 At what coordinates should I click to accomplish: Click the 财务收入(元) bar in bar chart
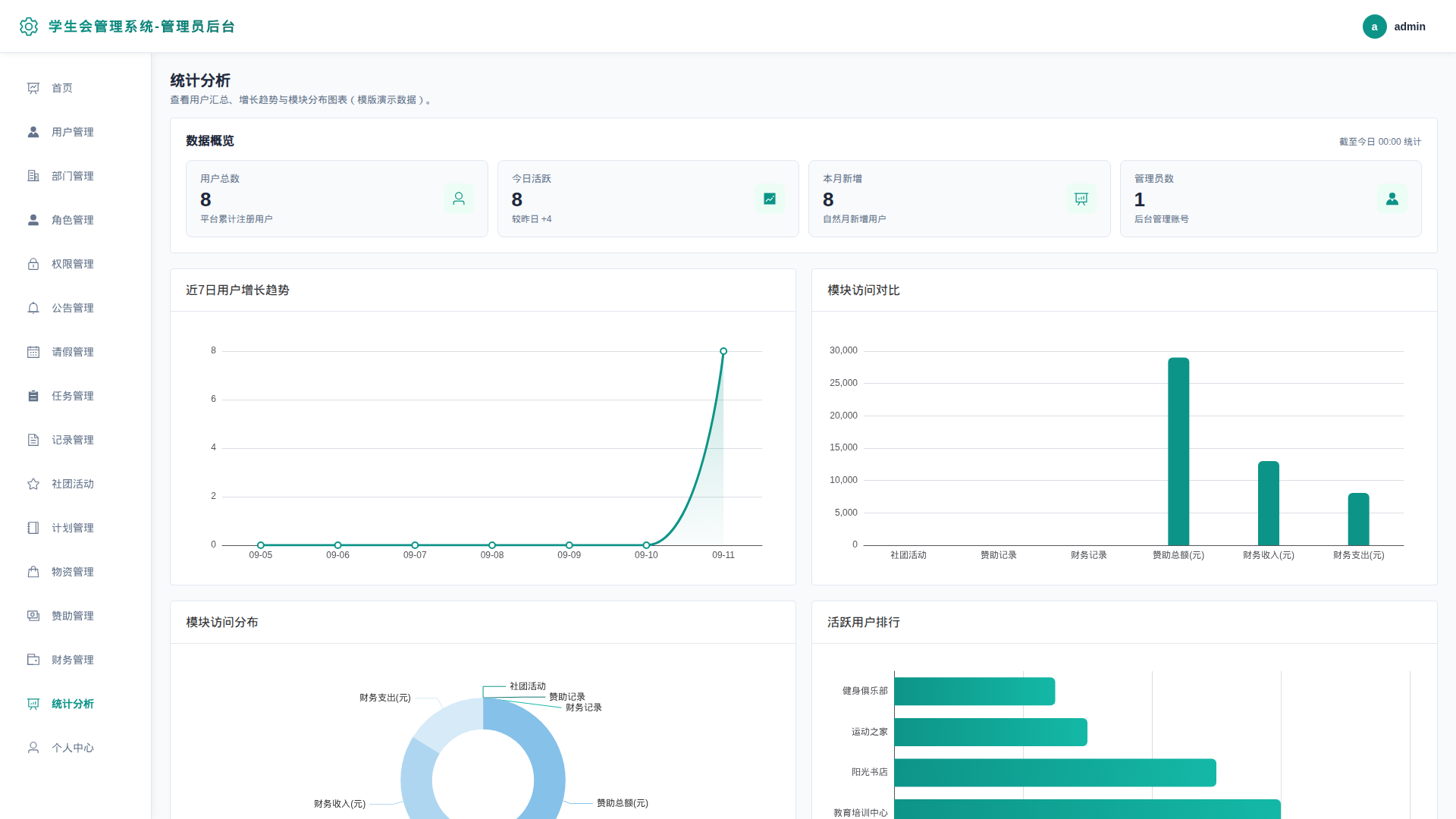click(1269, 503)
